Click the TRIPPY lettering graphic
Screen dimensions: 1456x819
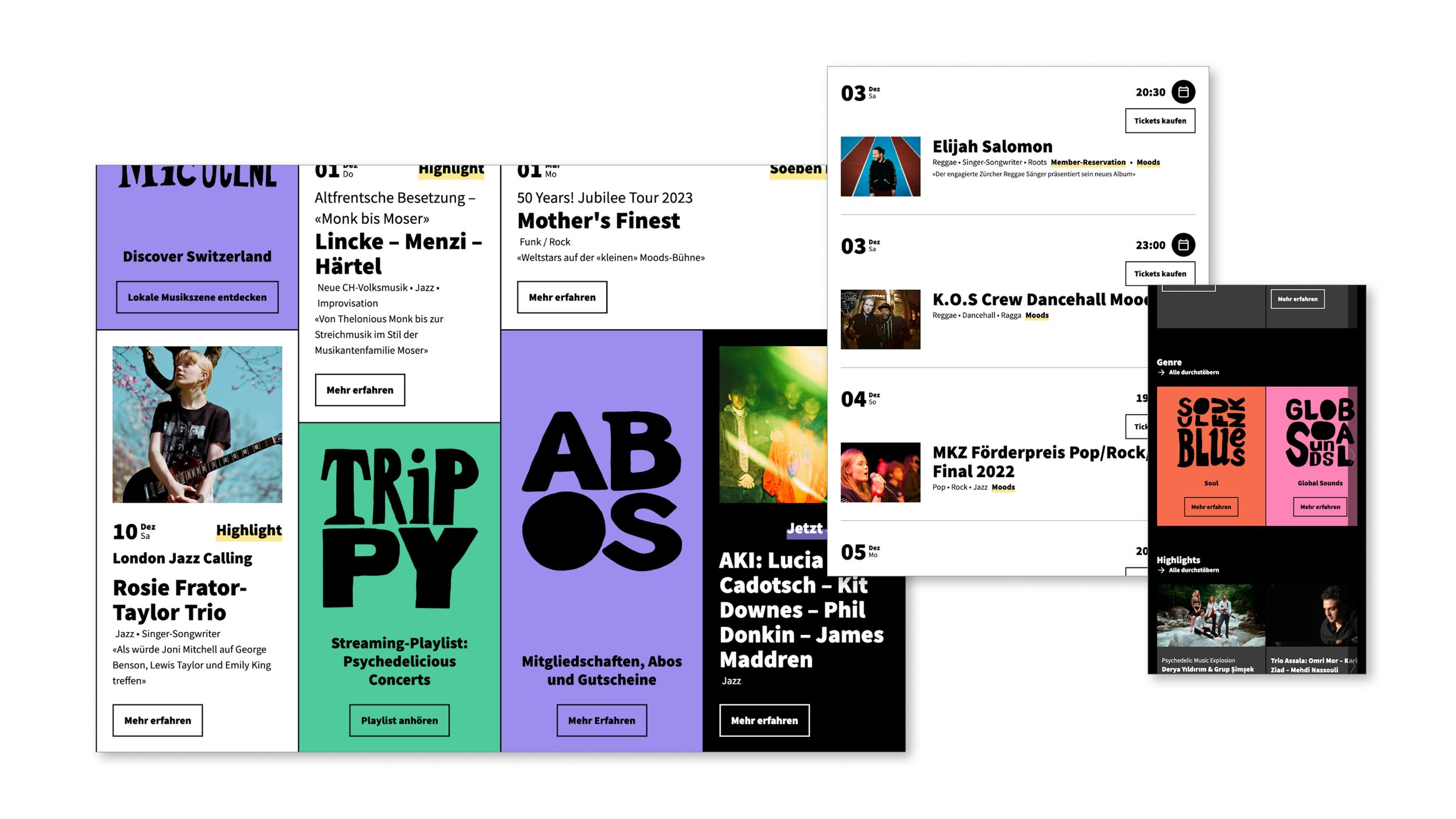click(x=400, y=528)
